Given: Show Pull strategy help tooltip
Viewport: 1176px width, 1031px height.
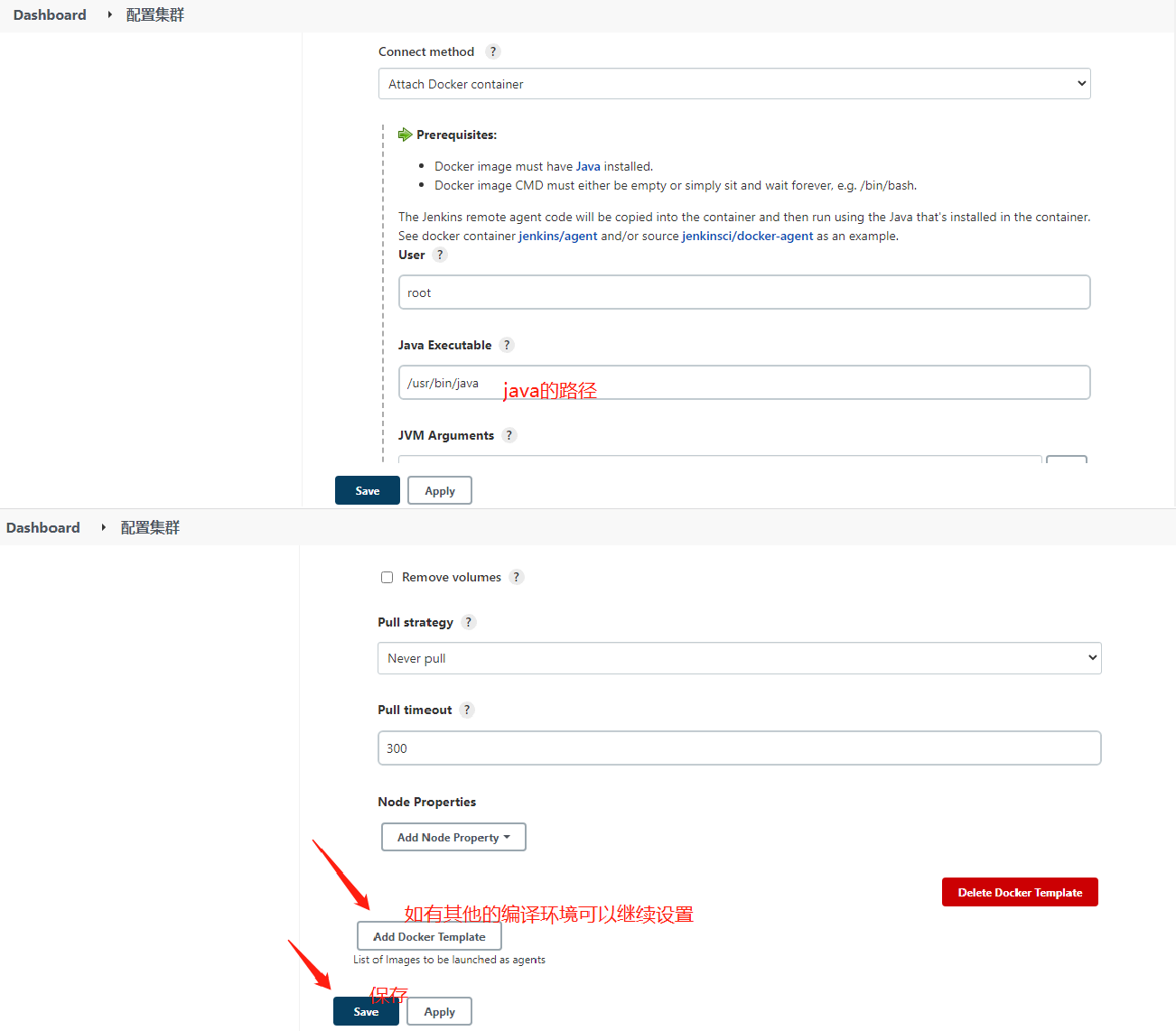Looking at the screenshot, I should click(468, 622).
